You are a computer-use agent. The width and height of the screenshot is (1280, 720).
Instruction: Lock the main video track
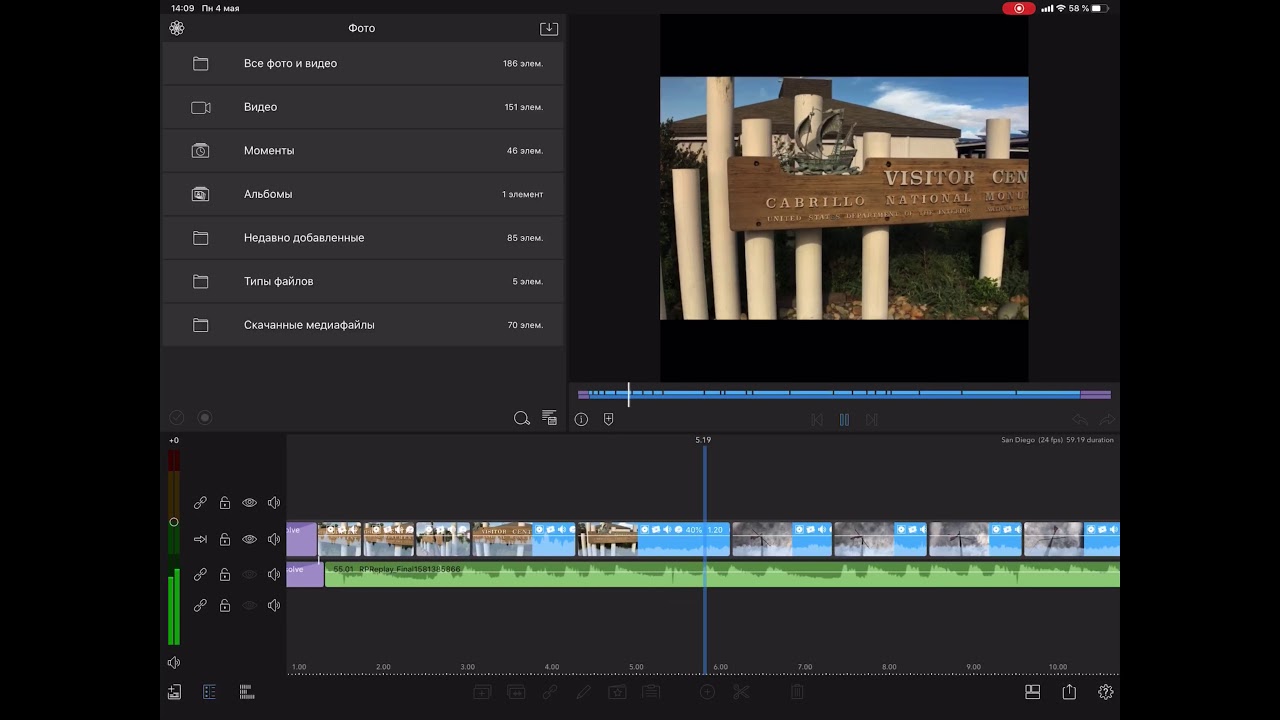[x=225, y=539]
